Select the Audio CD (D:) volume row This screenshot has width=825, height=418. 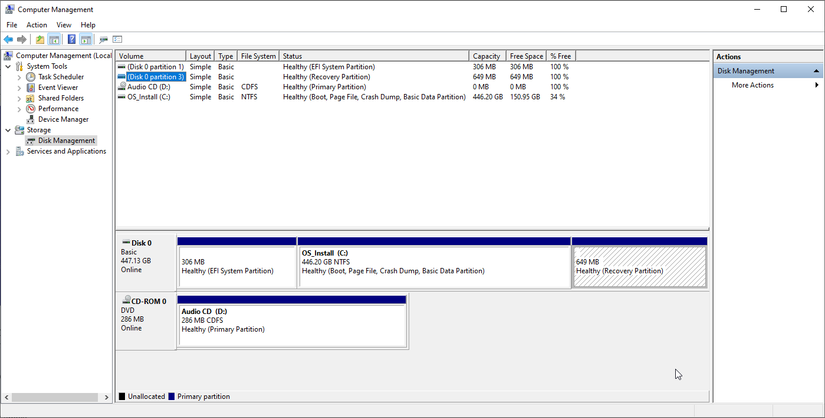pos(149,87)
